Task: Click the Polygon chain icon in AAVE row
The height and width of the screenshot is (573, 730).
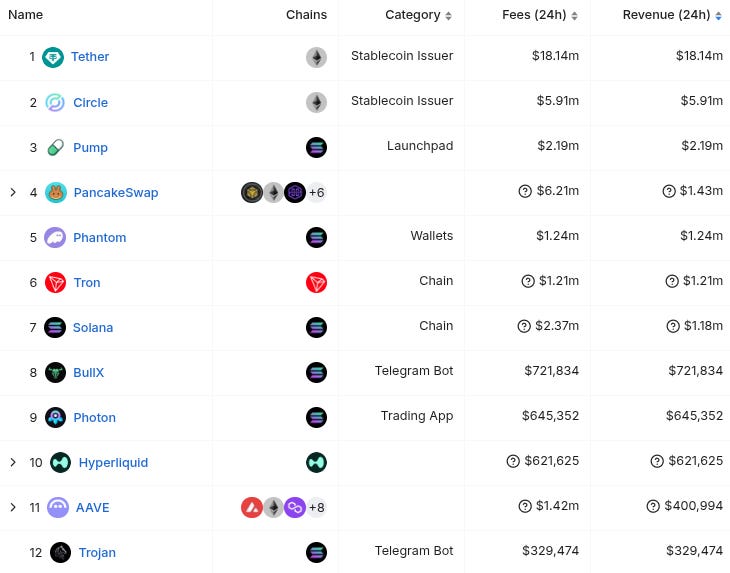Action: click(x=295, y=507)
